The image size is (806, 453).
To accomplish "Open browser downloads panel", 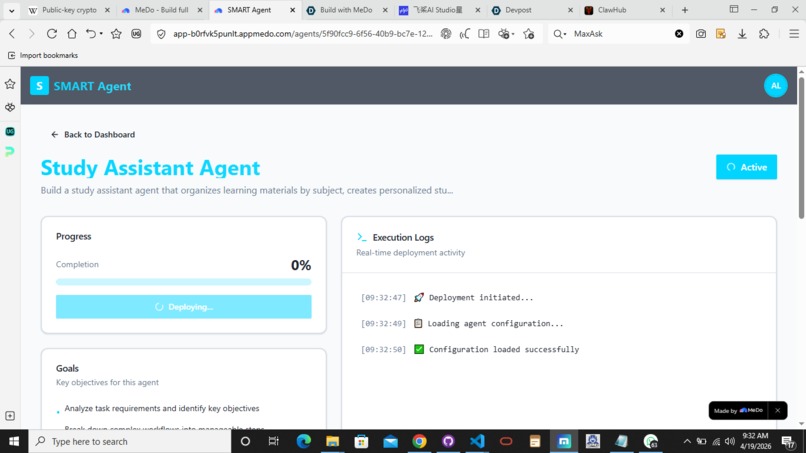I will pos(742,34).
